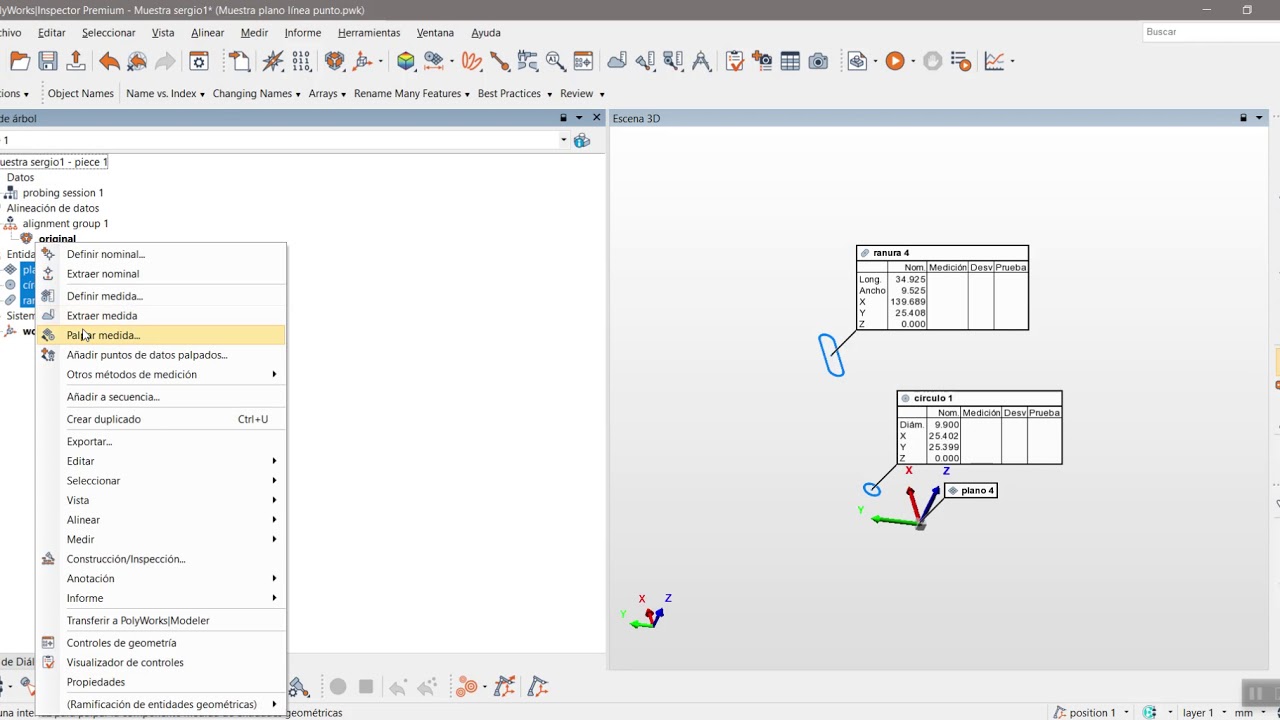Image resolution: width=1280 pixels, height=720 pixels.
Task: Click the colored cube toolbar icon
Action: 406,61
